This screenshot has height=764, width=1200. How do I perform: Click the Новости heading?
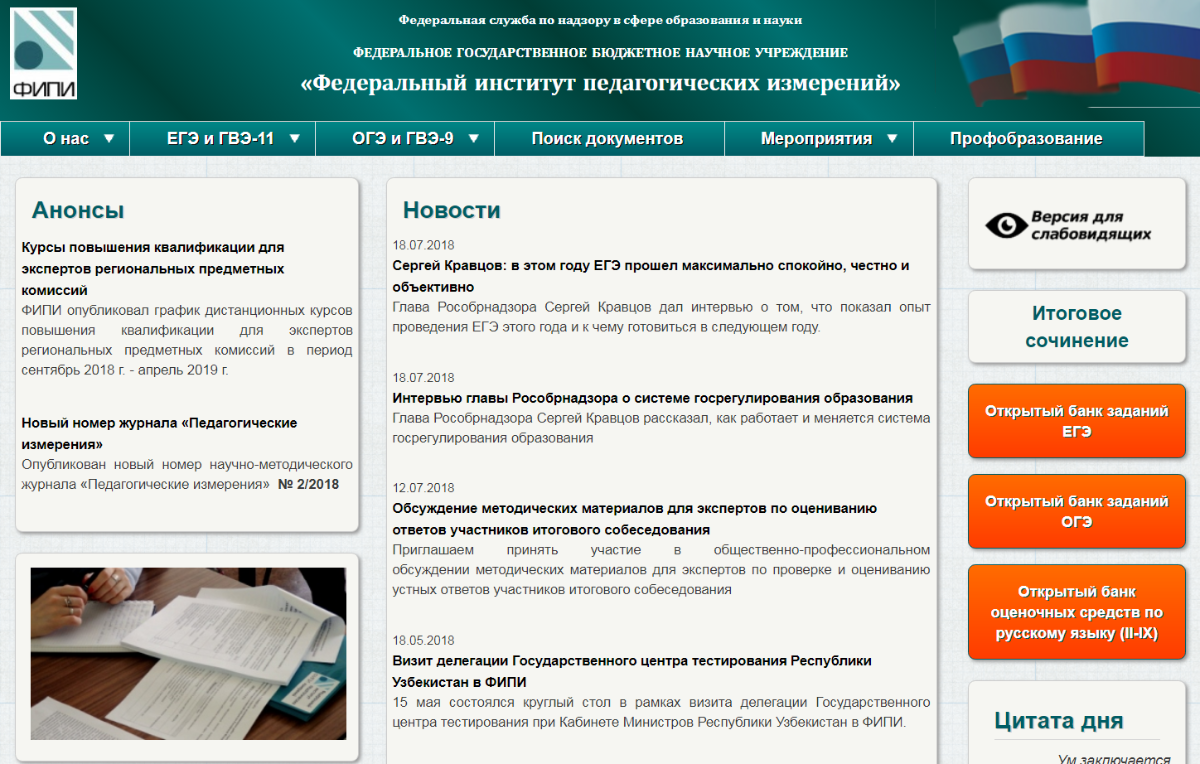pos(451,210)
